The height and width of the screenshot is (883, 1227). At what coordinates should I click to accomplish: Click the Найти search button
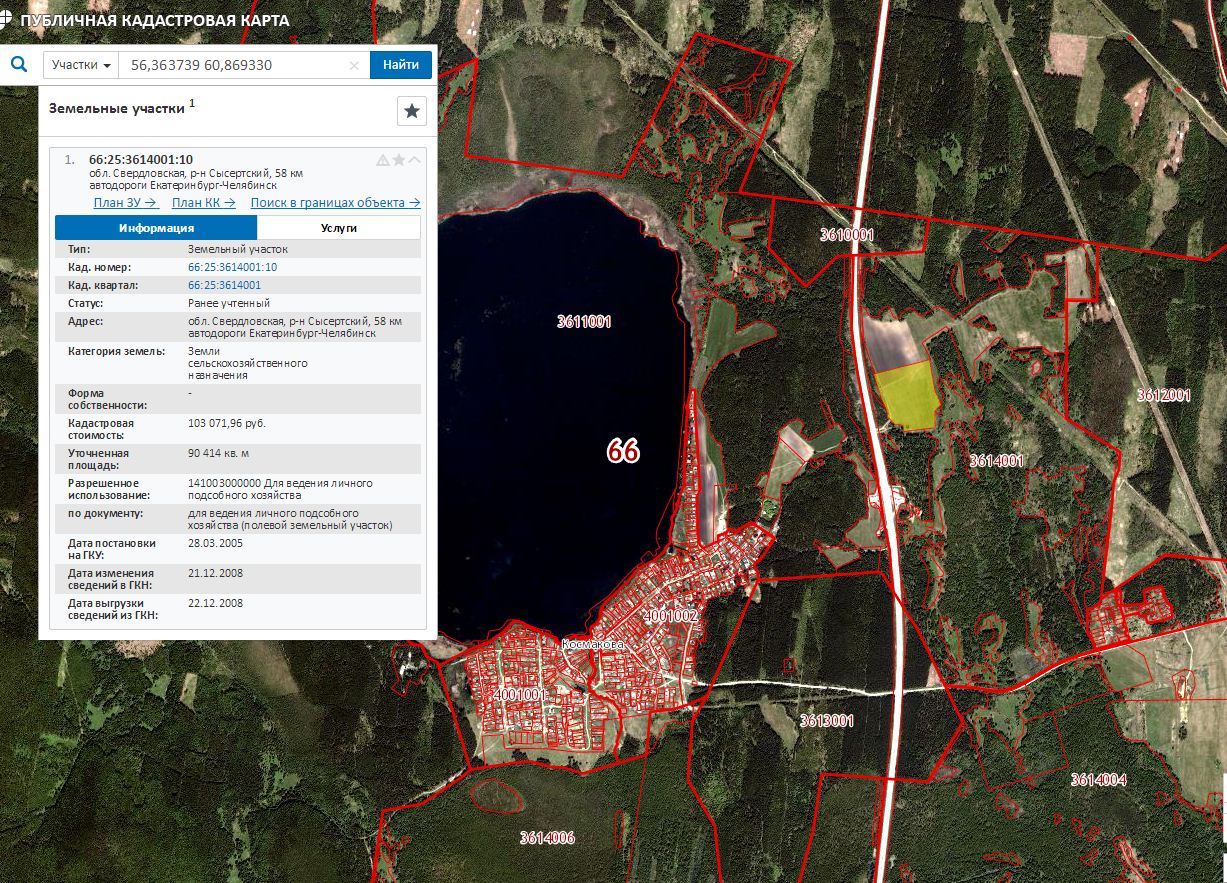[x=401, y=65]
